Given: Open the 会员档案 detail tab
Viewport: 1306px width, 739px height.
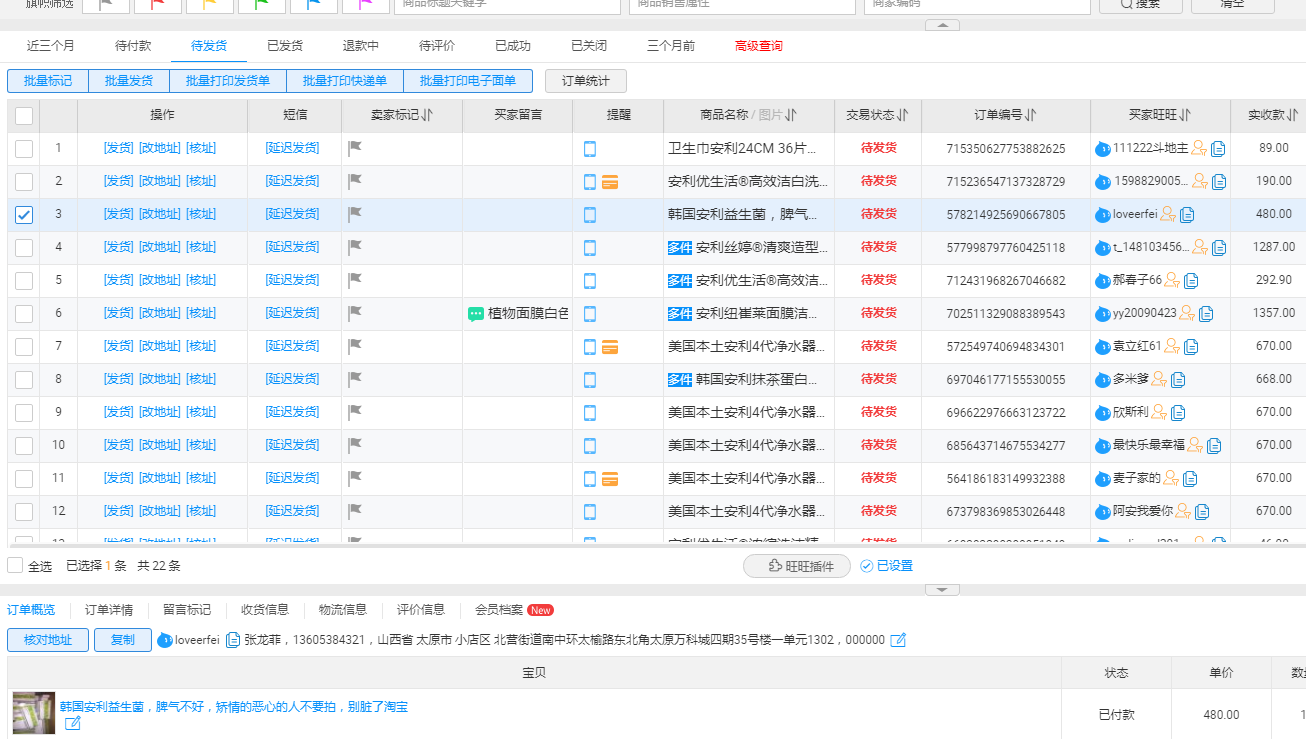Looking at the screenshot, I should click(499, 610).
